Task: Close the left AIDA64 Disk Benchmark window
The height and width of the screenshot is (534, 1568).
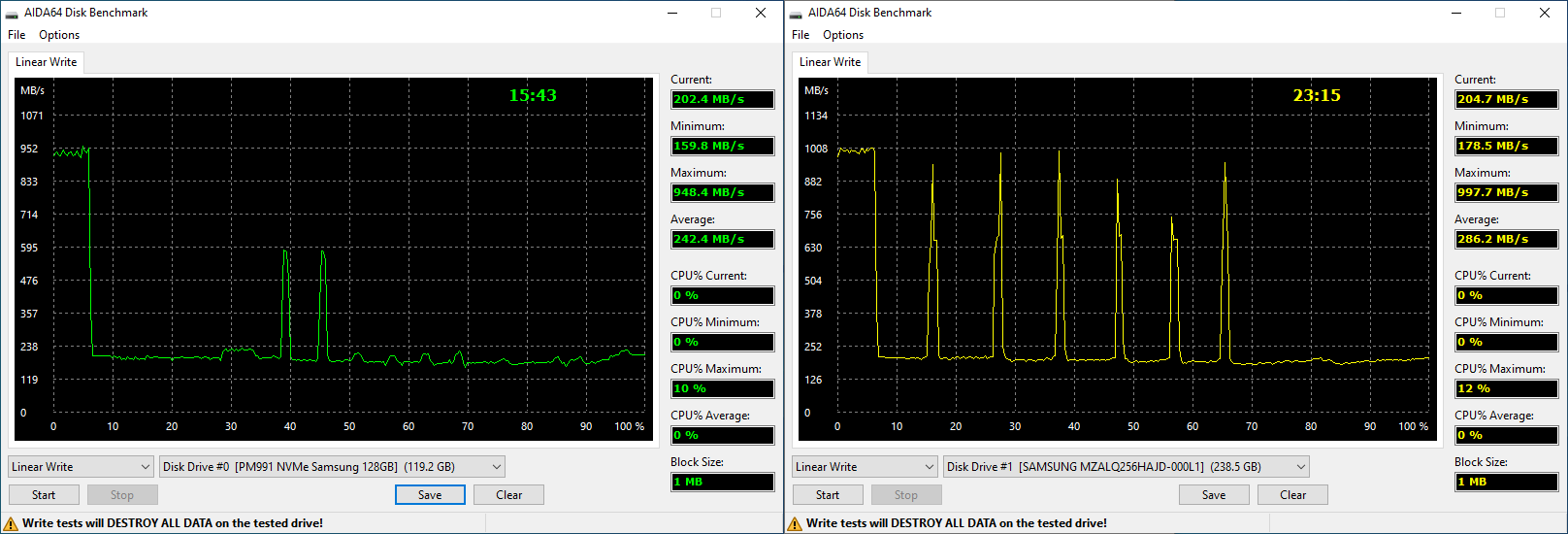Action: point(761,14)
